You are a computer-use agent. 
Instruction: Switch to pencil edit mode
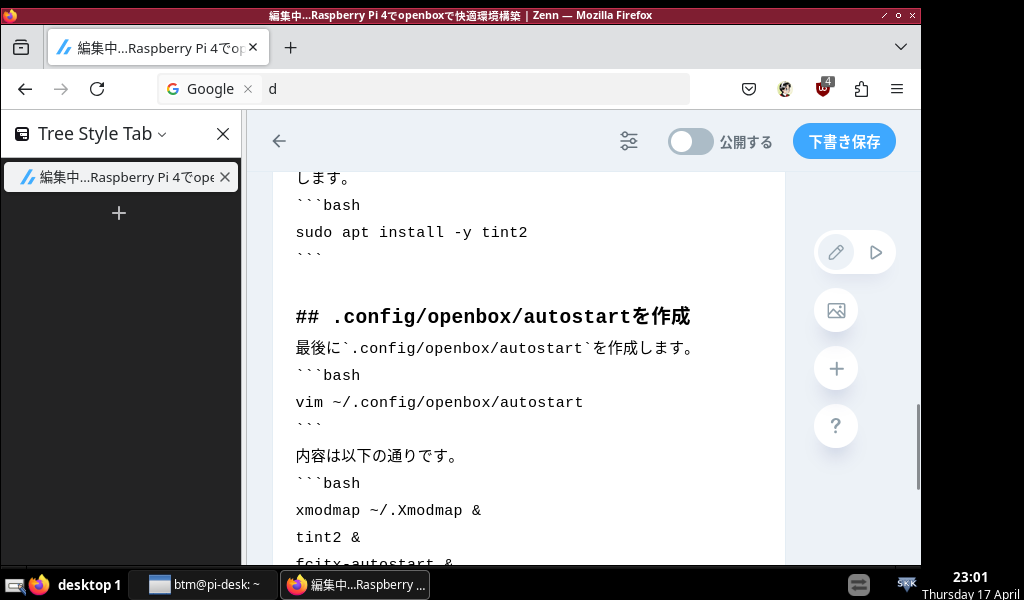pos(836,252)
